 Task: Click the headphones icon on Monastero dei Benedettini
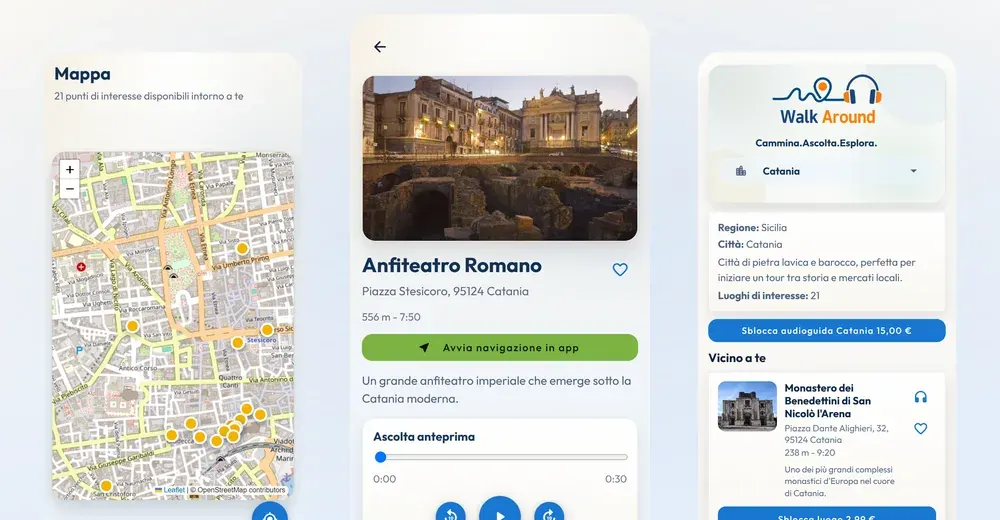pyautogui.click(x=920, y=397)
